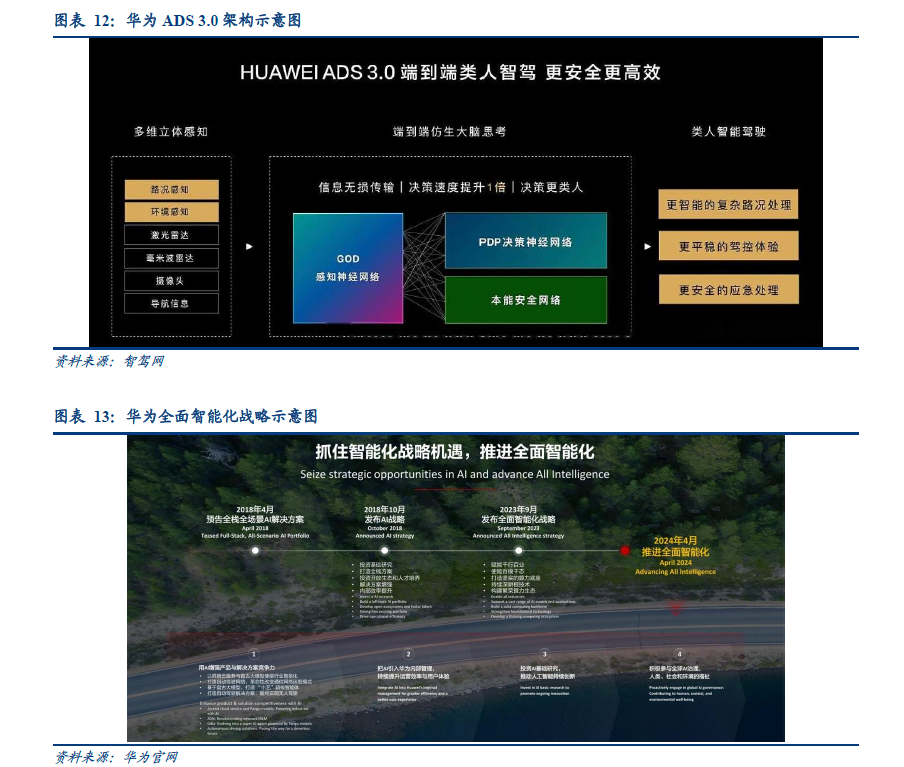Click the green '本能安全网络' block

tap(526, 300)
